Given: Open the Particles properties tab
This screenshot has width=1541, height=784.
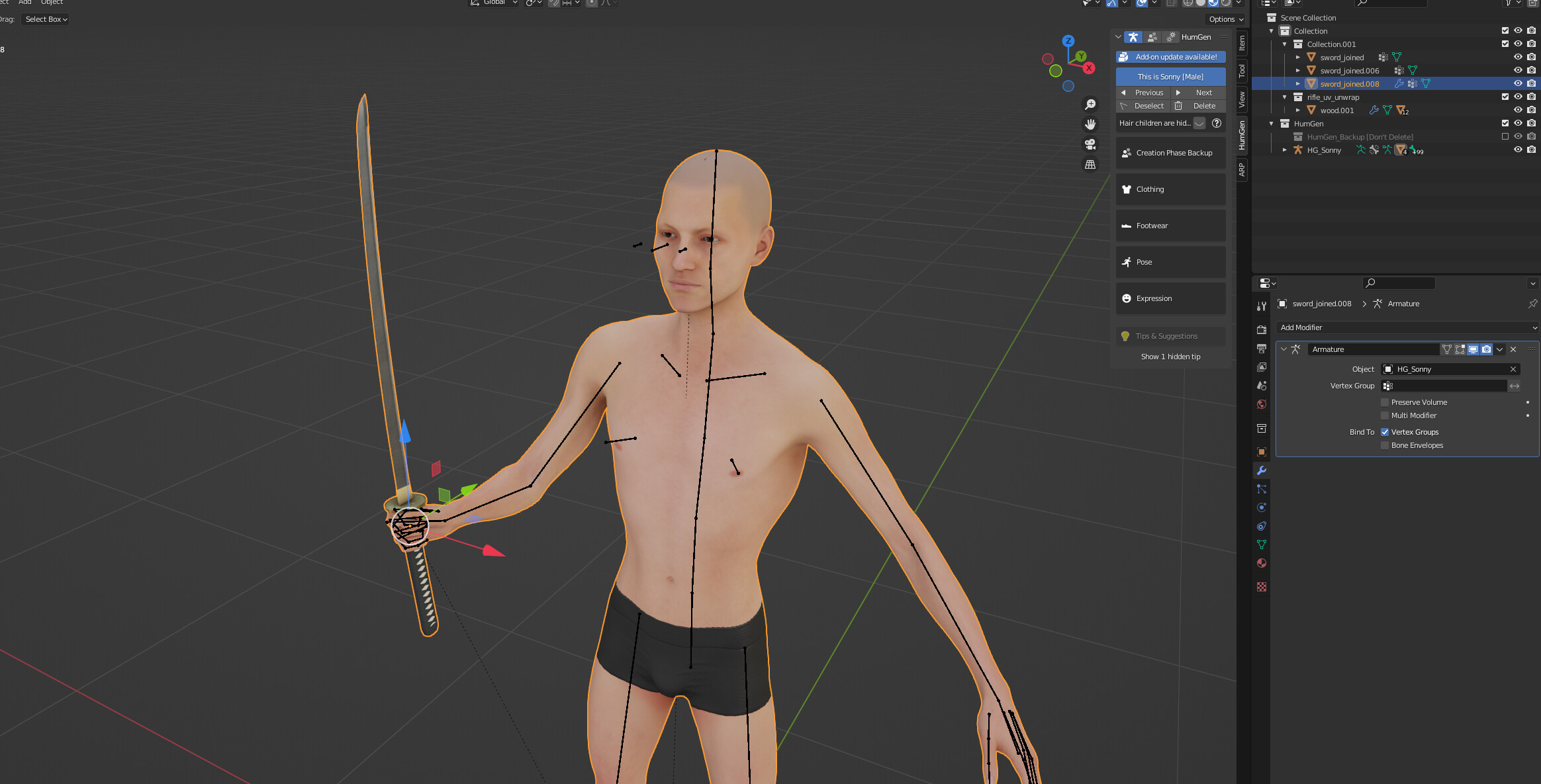Looking at the screenshot, I should [1262, 489].
